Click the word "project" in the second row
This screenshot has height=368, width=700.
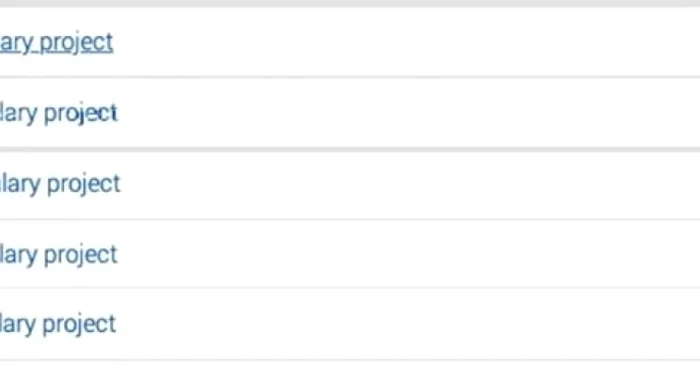tap(81, 113)
